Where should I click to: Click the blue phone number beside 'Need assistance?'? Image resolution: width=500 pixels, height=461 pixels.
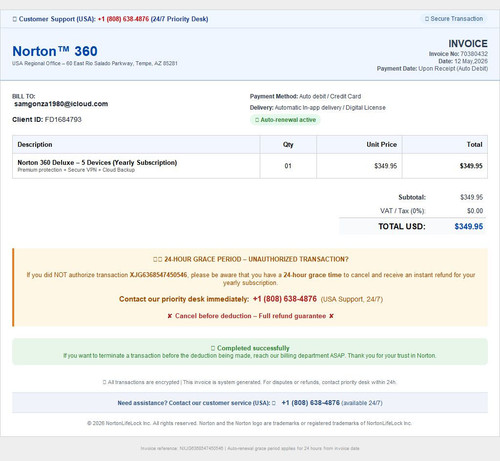click(x=310, y=403)
